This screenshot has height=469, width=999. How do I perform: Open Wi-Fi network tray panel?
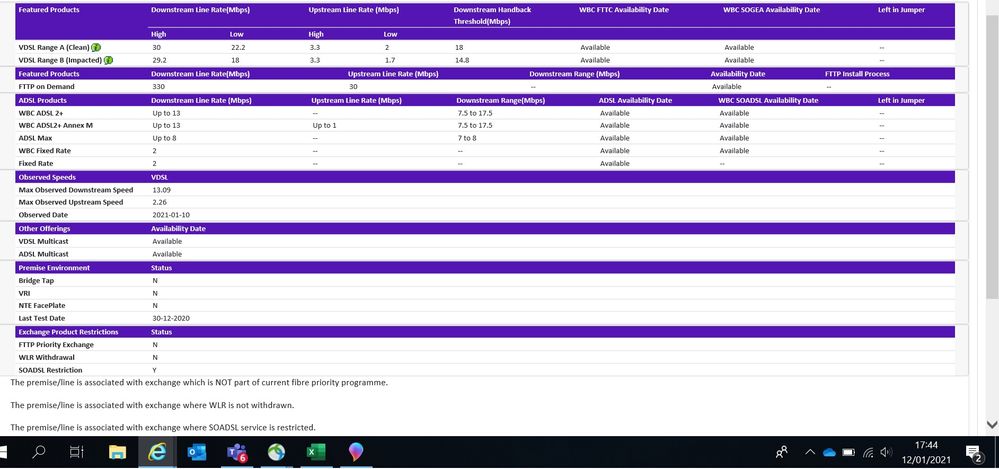coord(867,452)
